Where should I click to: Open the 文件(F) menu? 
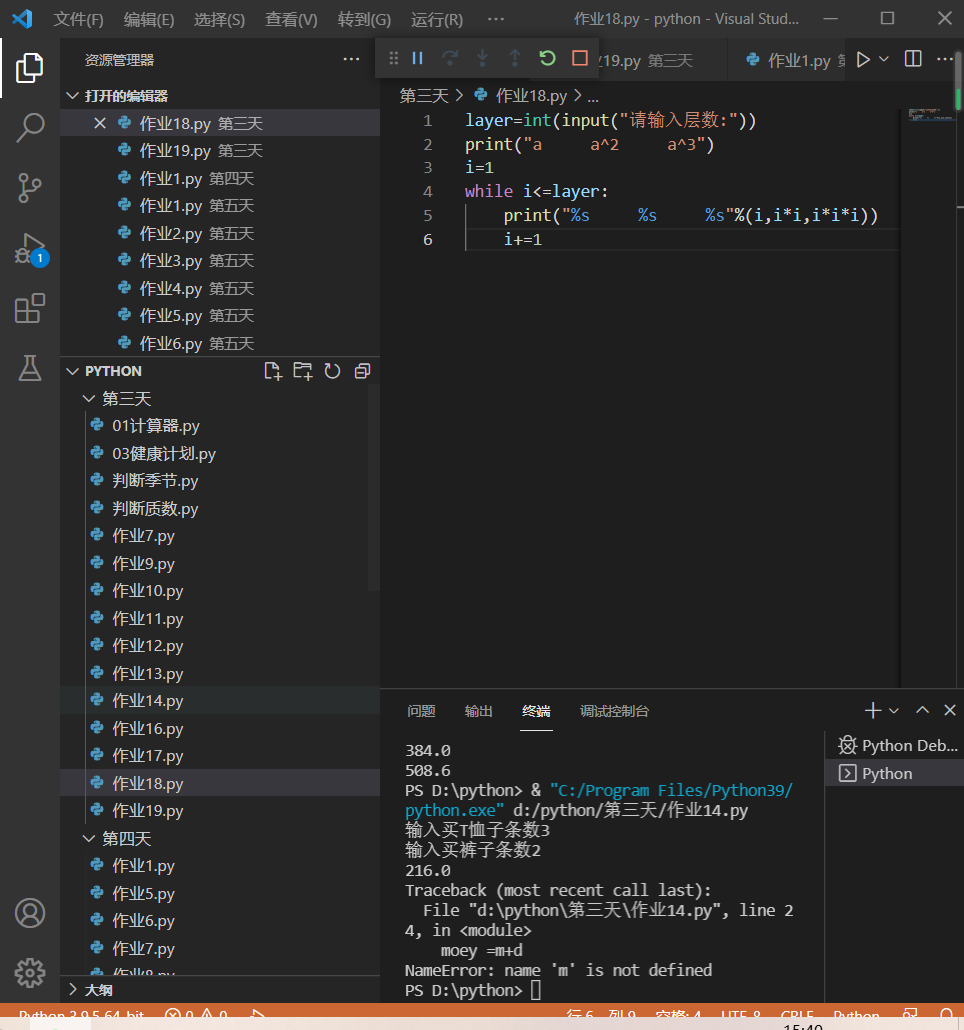(x=78, y=20)
